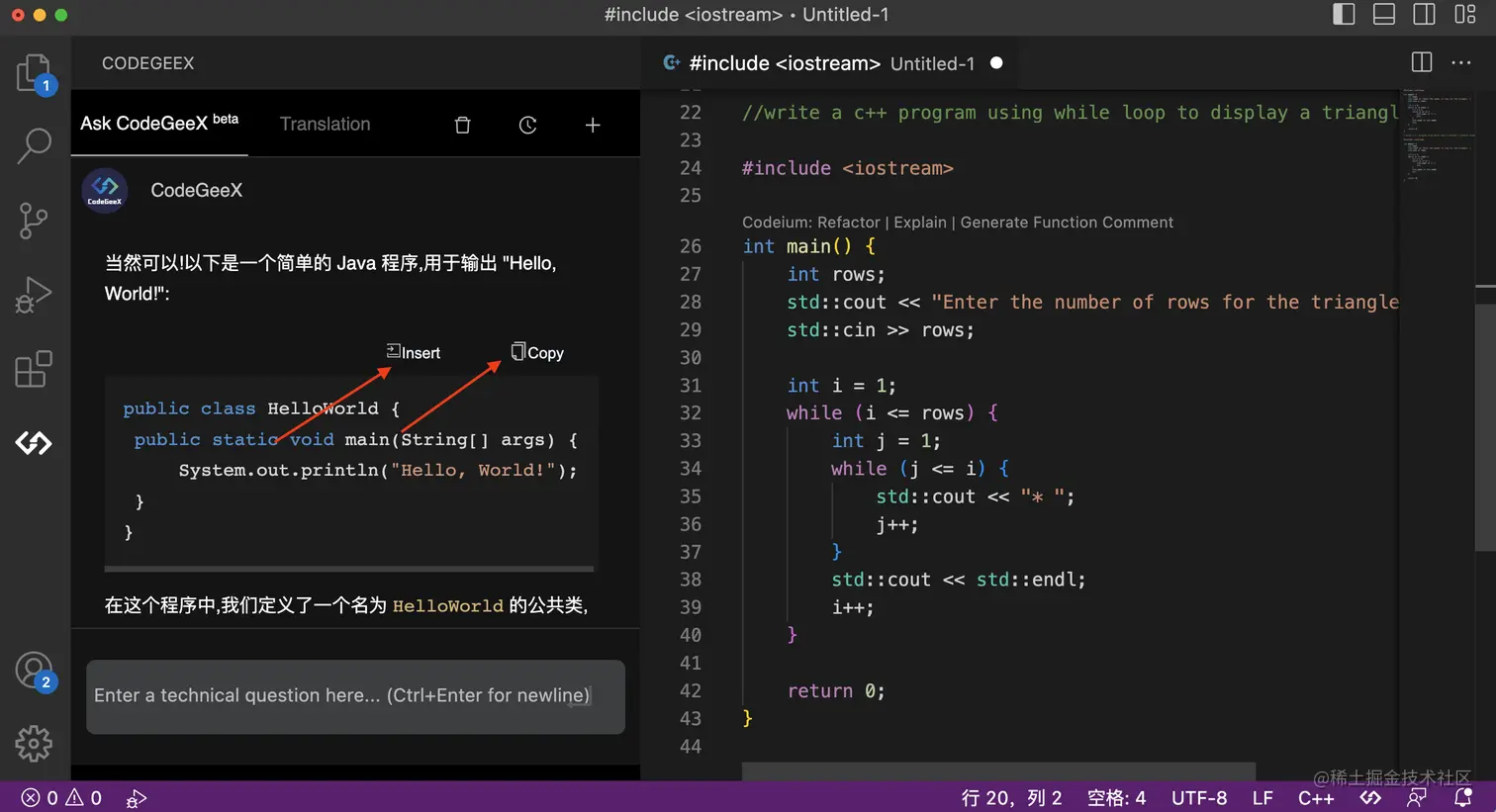Click line number 32 in gutter
The image size is (1496, 812).
point(690,412)
